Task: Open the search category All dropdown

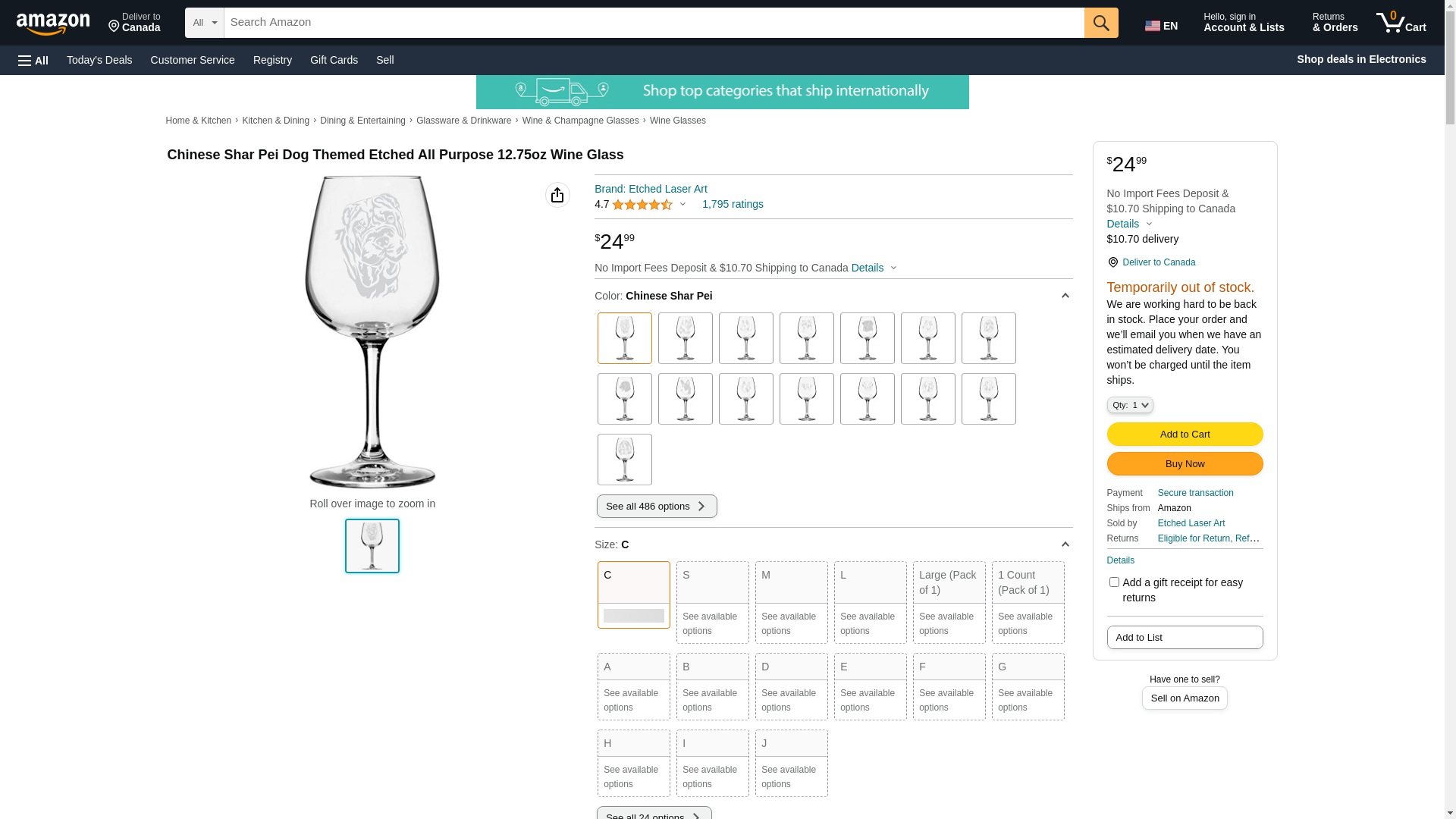Action: [x=205, y=23]
